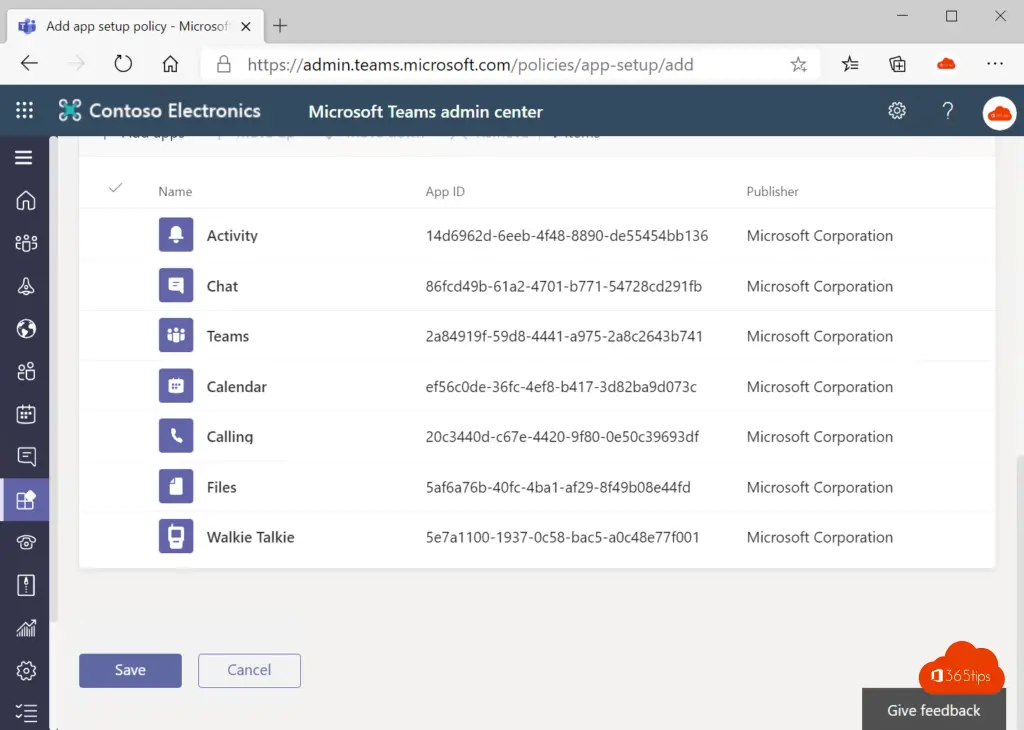The image size is (1024, 730).
Task: Click the Contoso Electronics logo link
Action: [159, 111]
